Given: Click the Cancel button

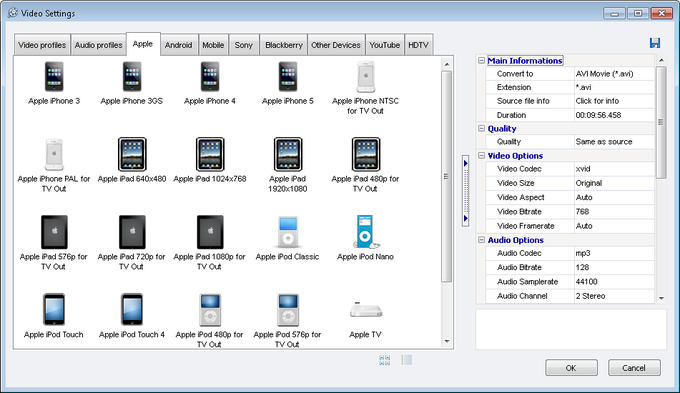Looking at the screenshot, I should tap(634, 368).
